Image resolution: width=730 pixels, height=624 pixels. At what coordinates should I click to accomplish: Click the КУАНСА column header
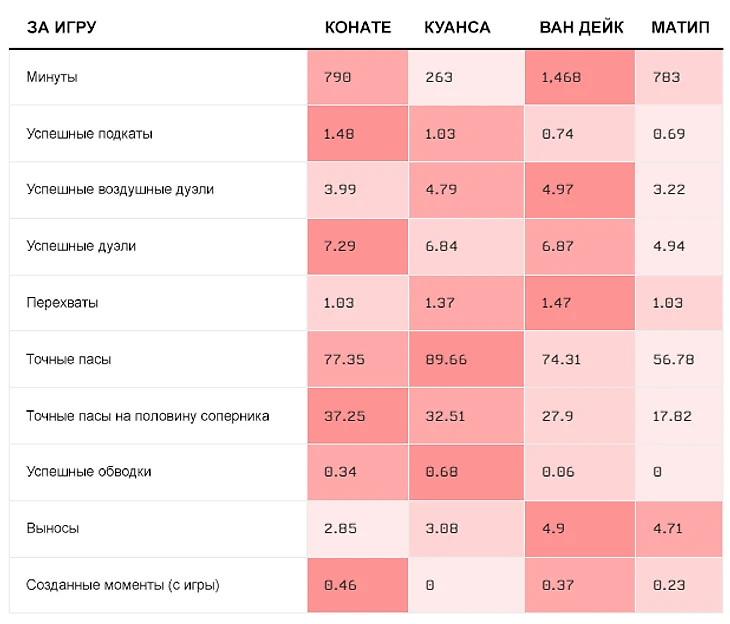click(x=457, y=27)
